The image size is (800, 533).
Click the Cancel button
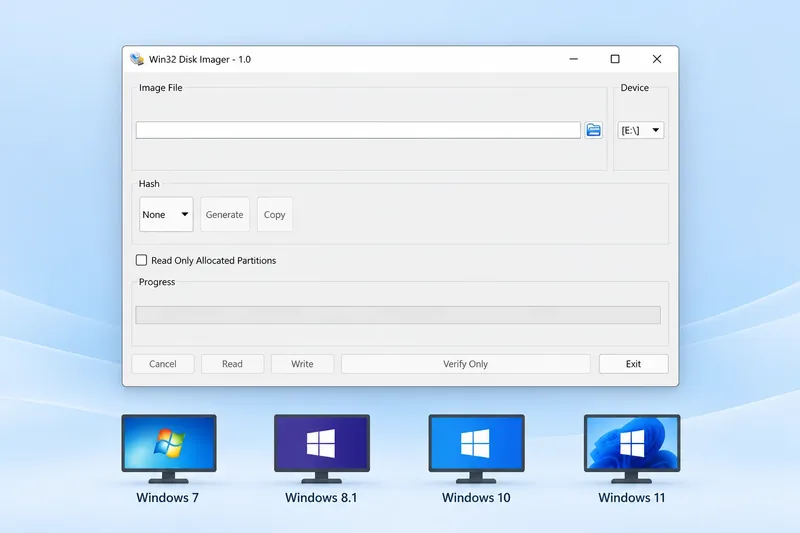pos(163,364)
